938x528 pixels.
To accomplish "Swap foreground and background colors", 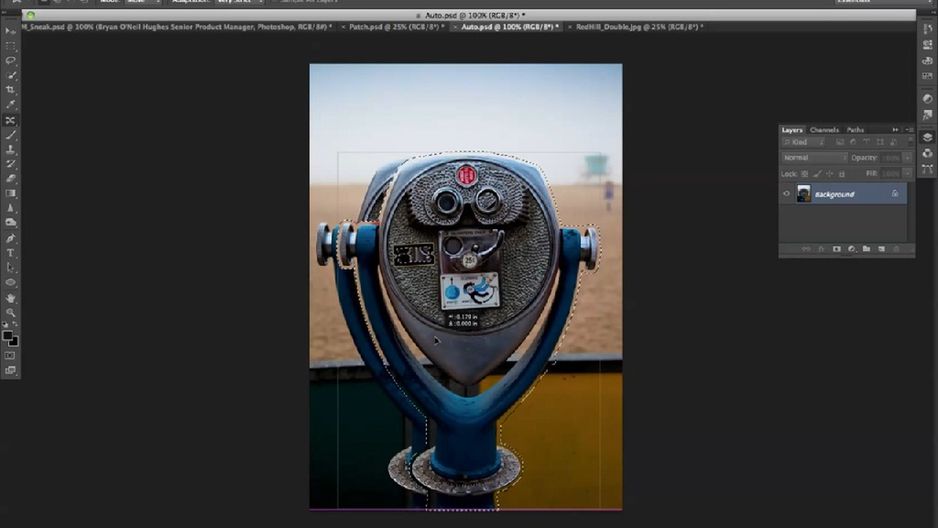I will tap(15, 324).
